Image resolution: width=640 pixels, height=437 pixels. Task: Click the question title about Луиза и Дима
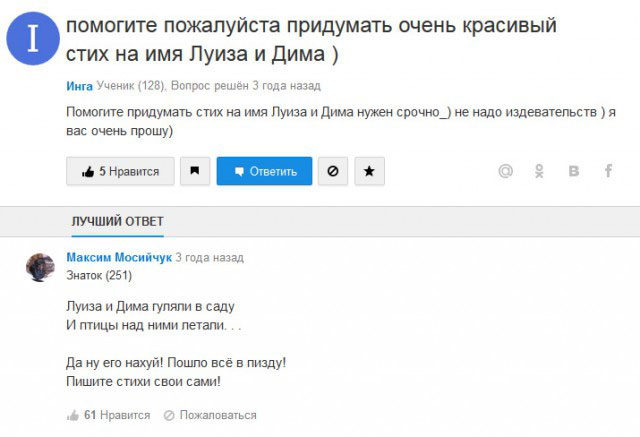(318, 38)
